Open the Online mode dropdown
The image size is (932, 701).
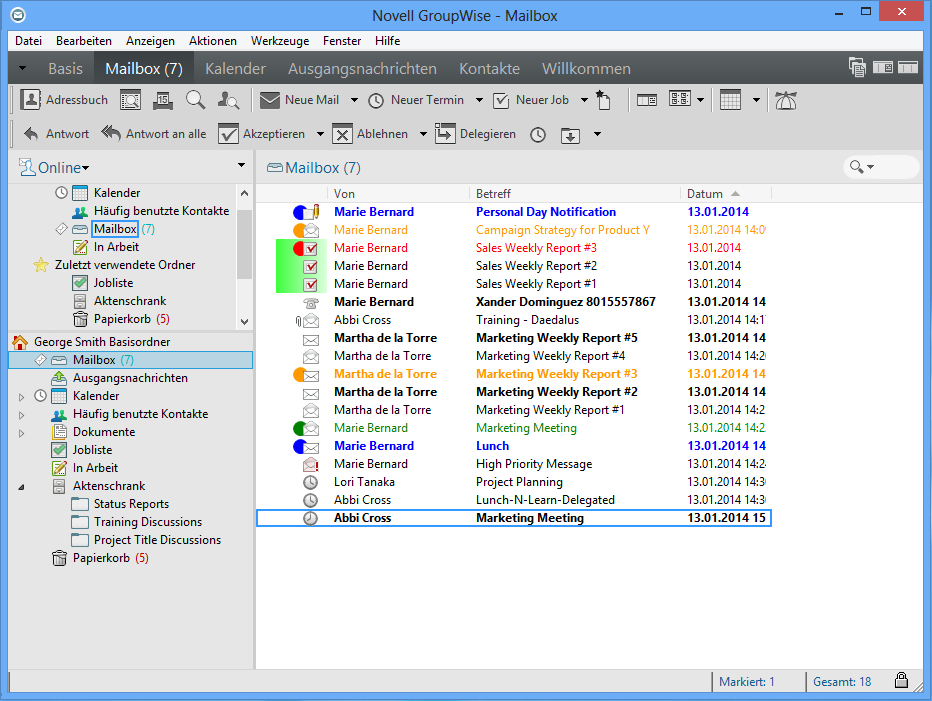[x=63, y=168]
